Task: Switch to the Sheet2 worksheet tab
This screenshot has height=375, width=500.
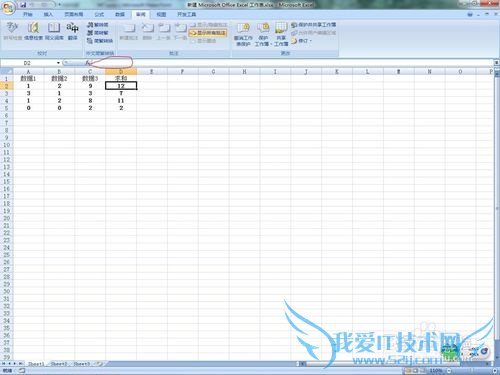Action: point(59,364)
